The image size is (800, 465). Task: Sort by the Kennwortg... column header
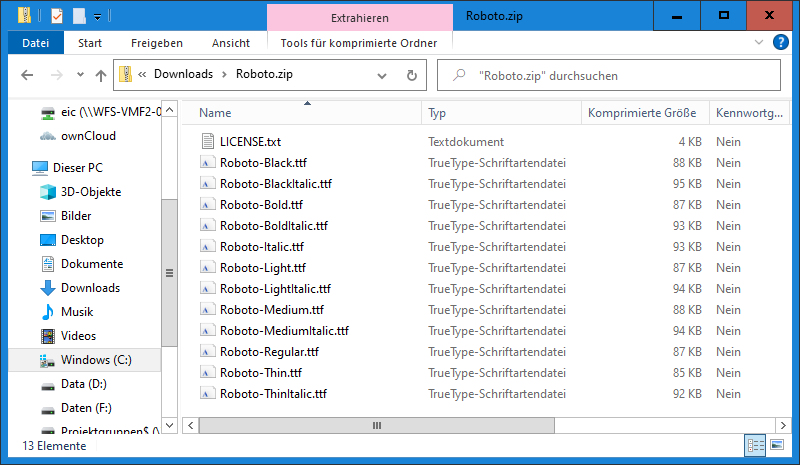[x=749, y=113]
